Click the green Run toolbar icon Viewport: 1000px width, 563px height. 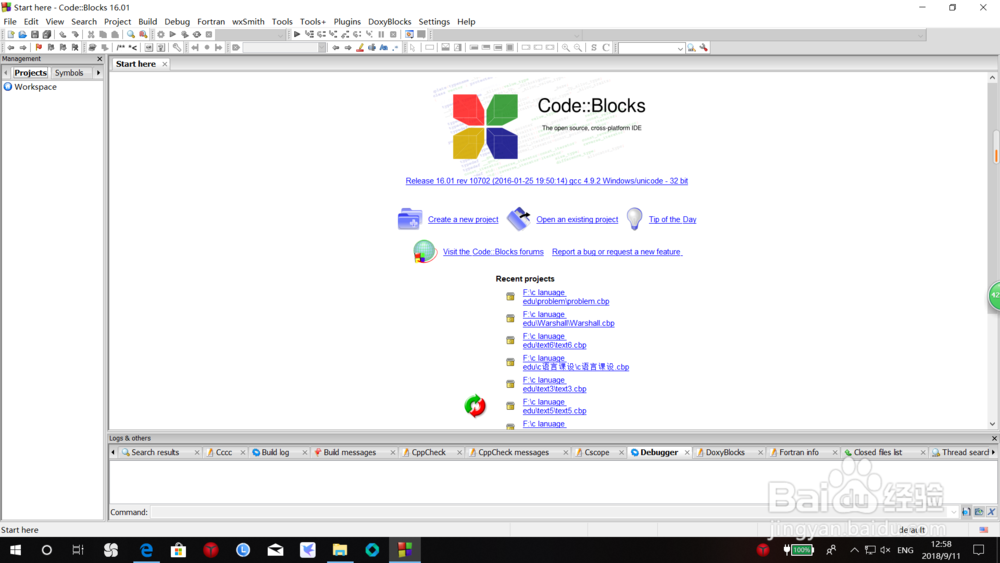click(x=173, y=34)
